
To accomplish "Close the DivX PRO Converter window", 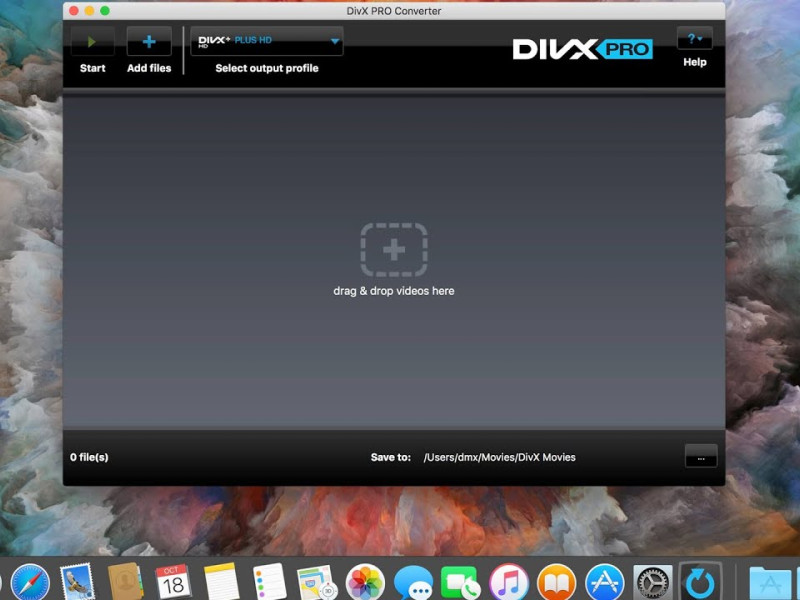I will point(74,11).
